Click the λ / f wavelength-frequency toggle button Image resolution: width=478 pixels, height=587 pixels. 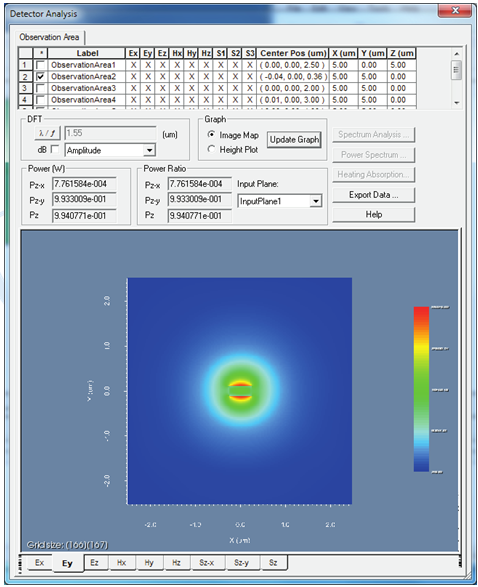47,133
